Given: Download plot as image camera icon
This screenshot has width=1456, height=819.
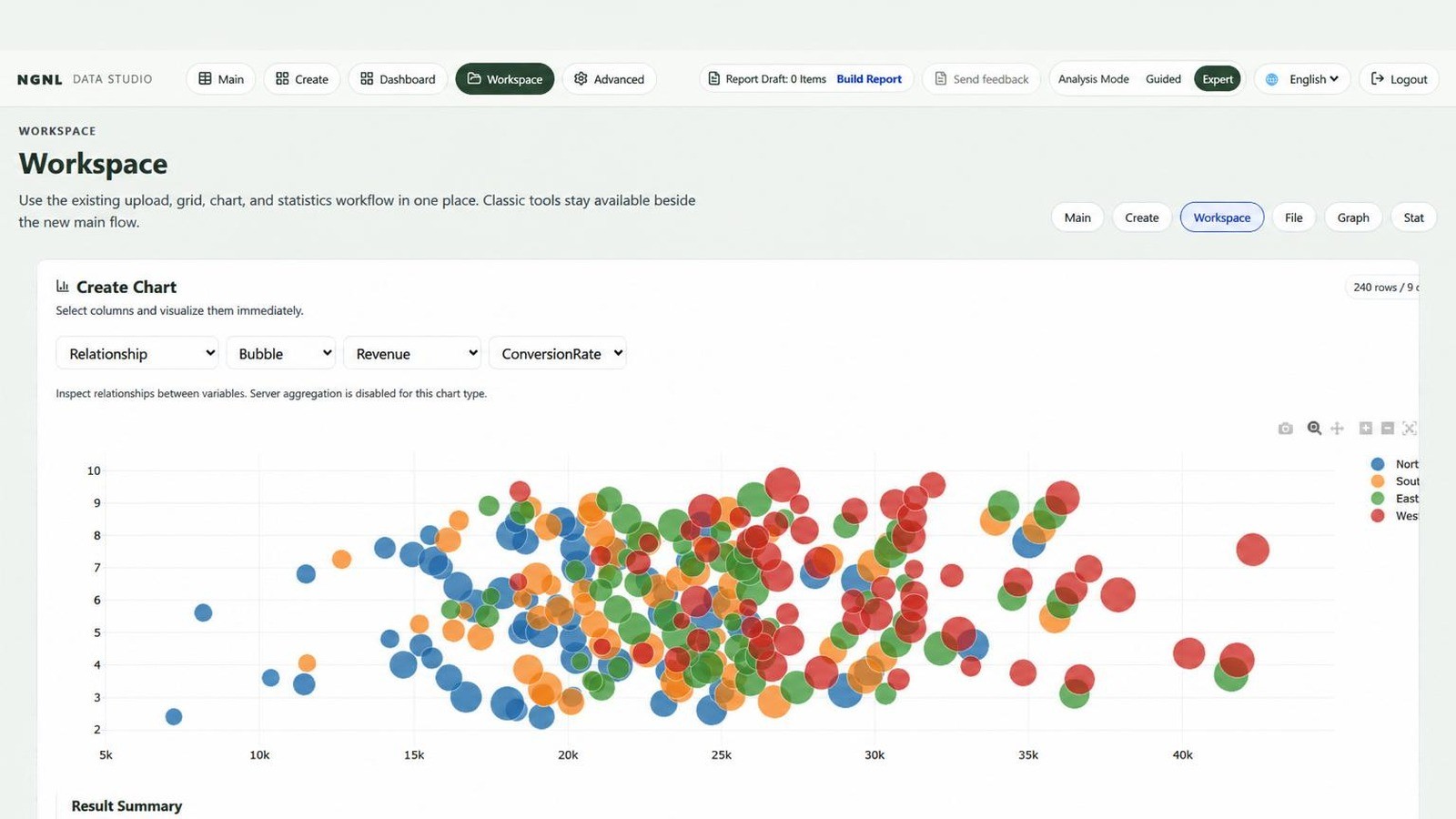Looking at the screenshot, I should [x=1285, y=429].
